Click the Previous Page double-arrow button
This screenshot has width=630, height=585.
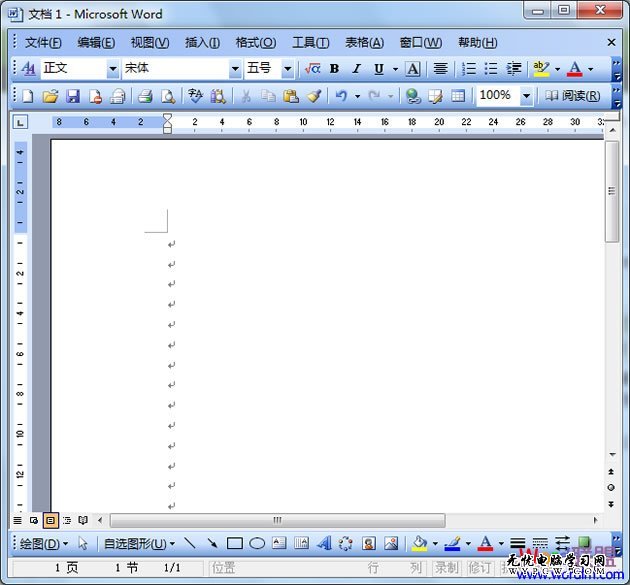(x=611, y=471)
